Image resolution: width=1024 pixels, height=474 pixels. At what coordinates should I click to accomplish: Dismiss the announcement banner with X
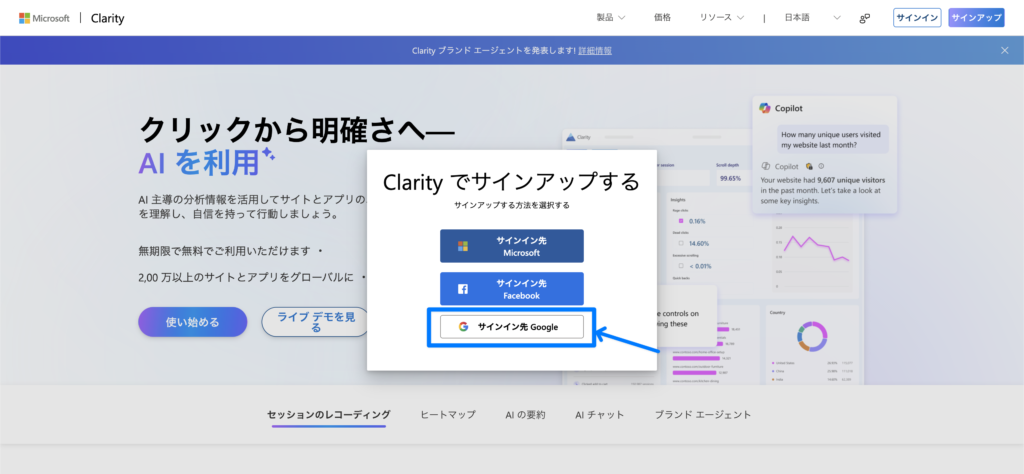(1005, 50)
